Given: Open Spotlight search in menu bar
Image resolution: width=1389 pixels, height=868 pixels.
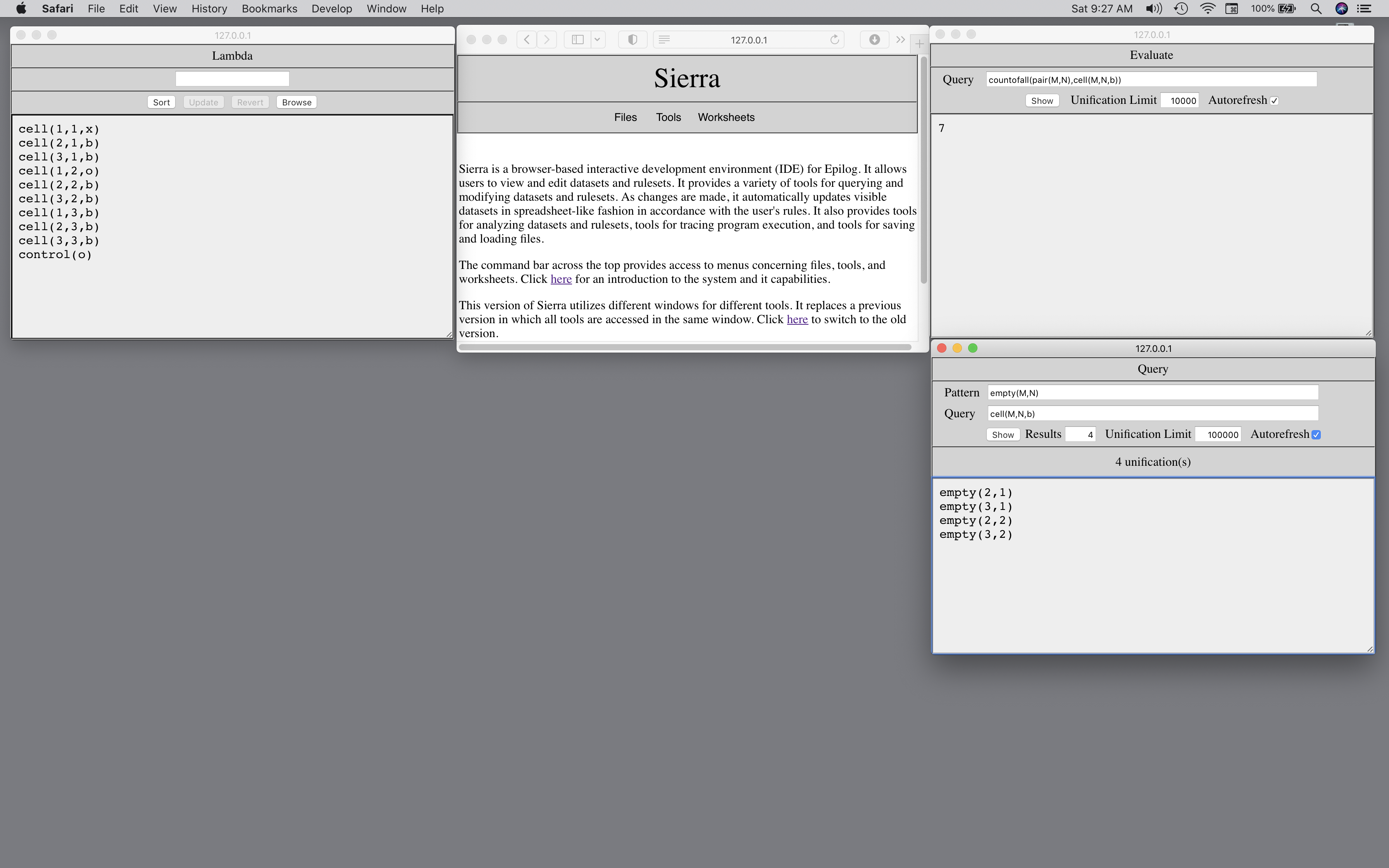Looking at the screenshot, I should click(x=1315, y=9).
